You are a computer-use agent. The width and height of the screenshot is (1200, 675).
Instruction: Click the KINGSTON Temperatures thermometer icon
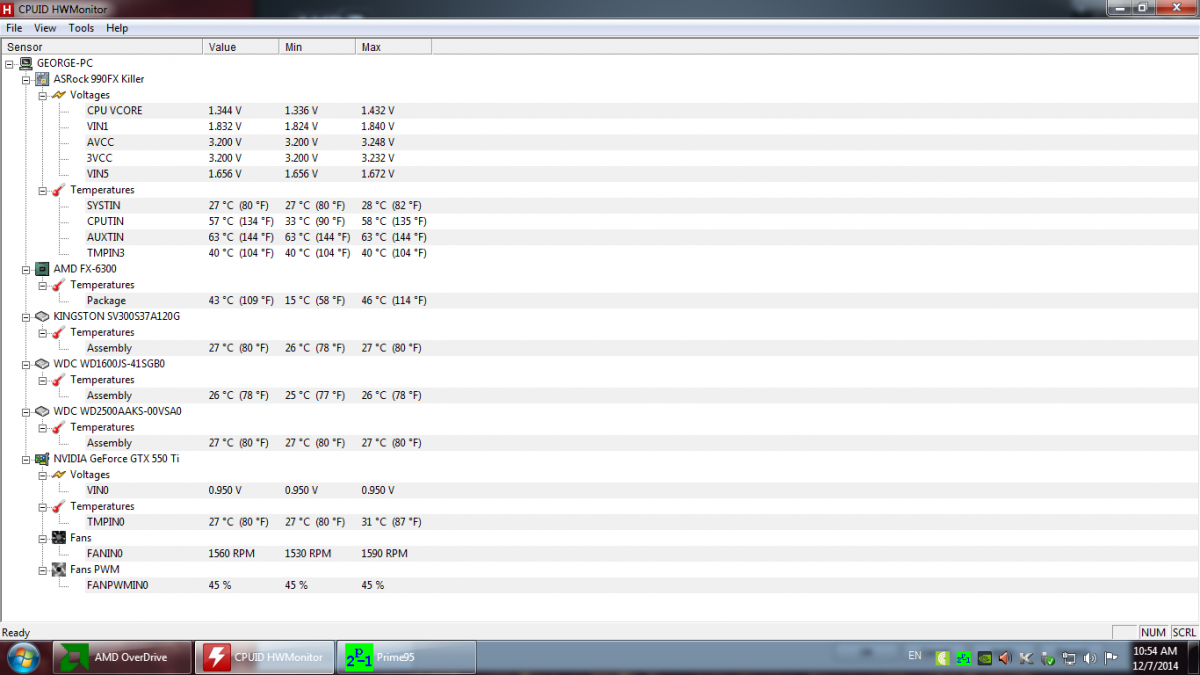coord(59,332)
